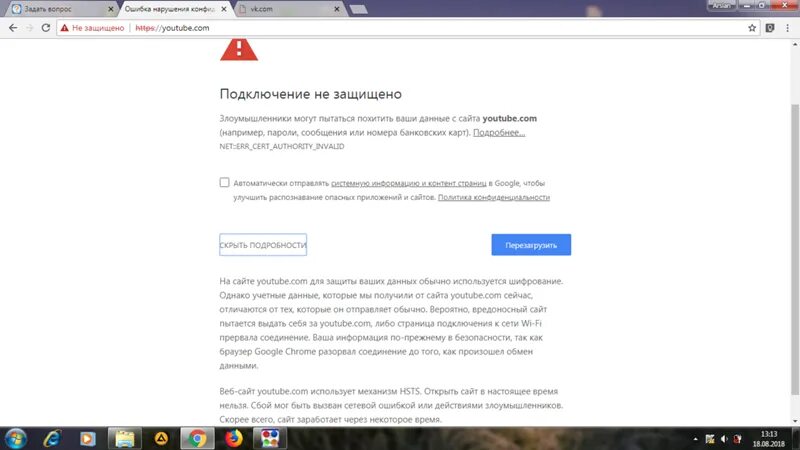The height and width of the screenshot is (450, 800).
Task: Click the 'Подключение не защищено' heading
Action: tap(311, 94)
